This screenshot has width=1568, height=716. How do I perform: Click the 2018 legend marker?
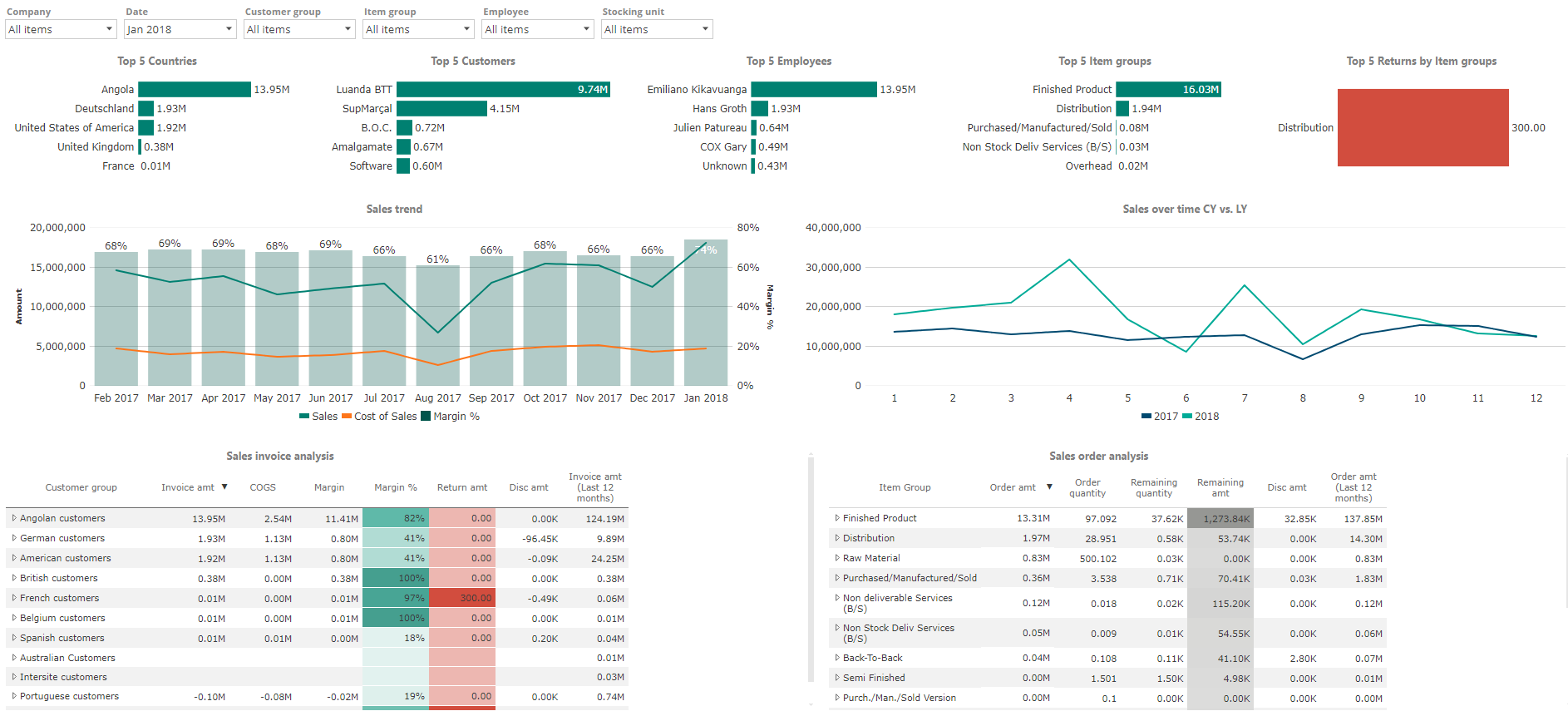(1187, 417)
